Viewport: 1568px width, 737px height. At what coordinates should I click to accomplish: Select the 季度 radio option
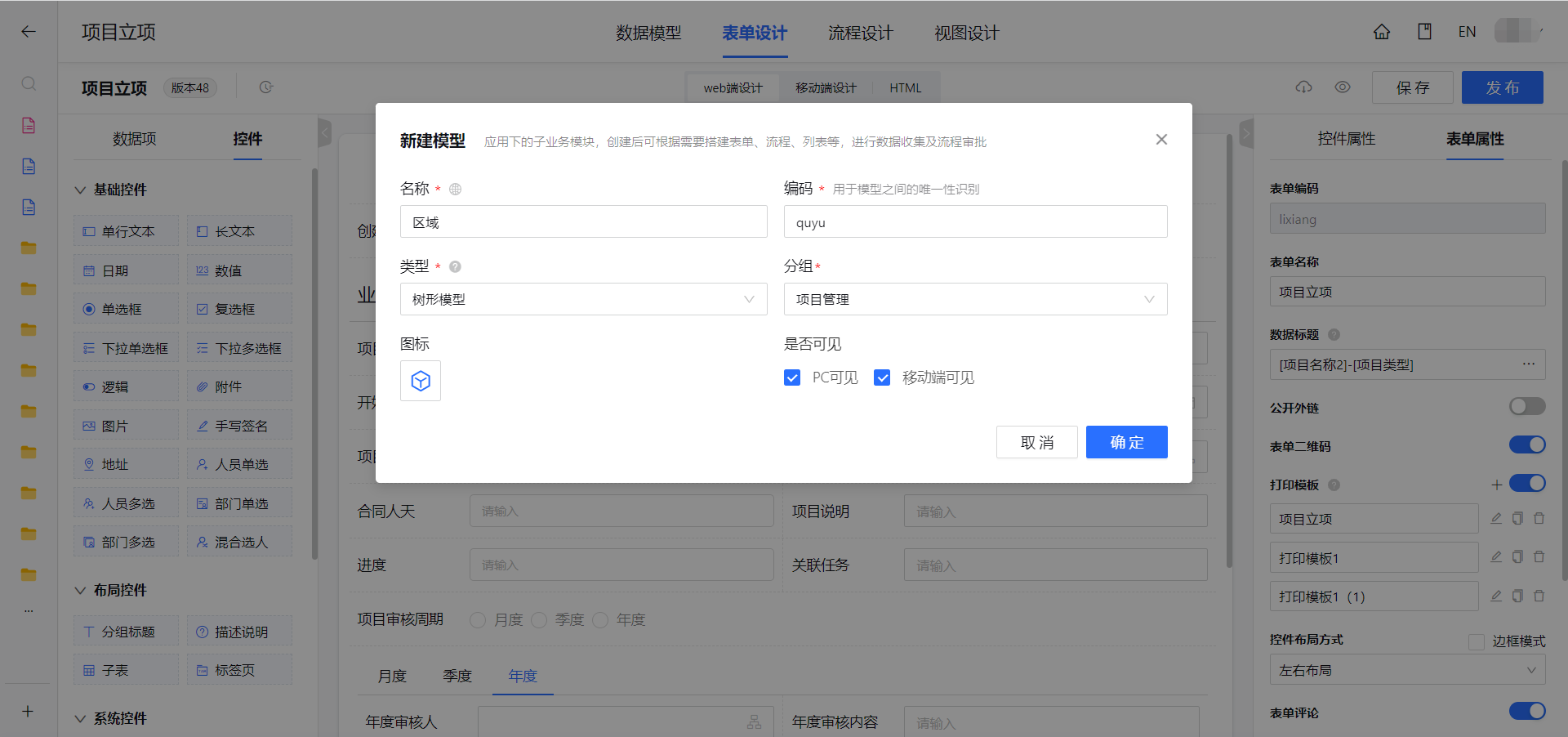pyautogui.click(x=539, y=620)
